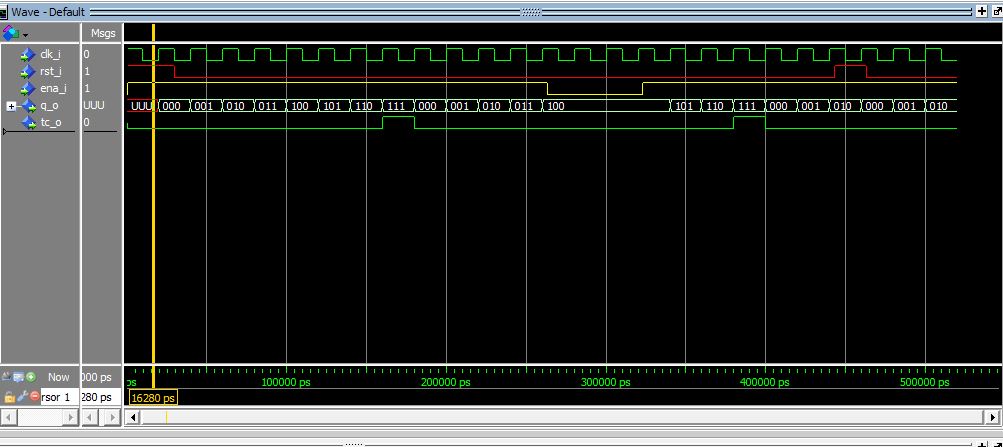1003x447 pixels.
Task: Toggle the cursor lock padlock icon
Action: pos(10,397)
